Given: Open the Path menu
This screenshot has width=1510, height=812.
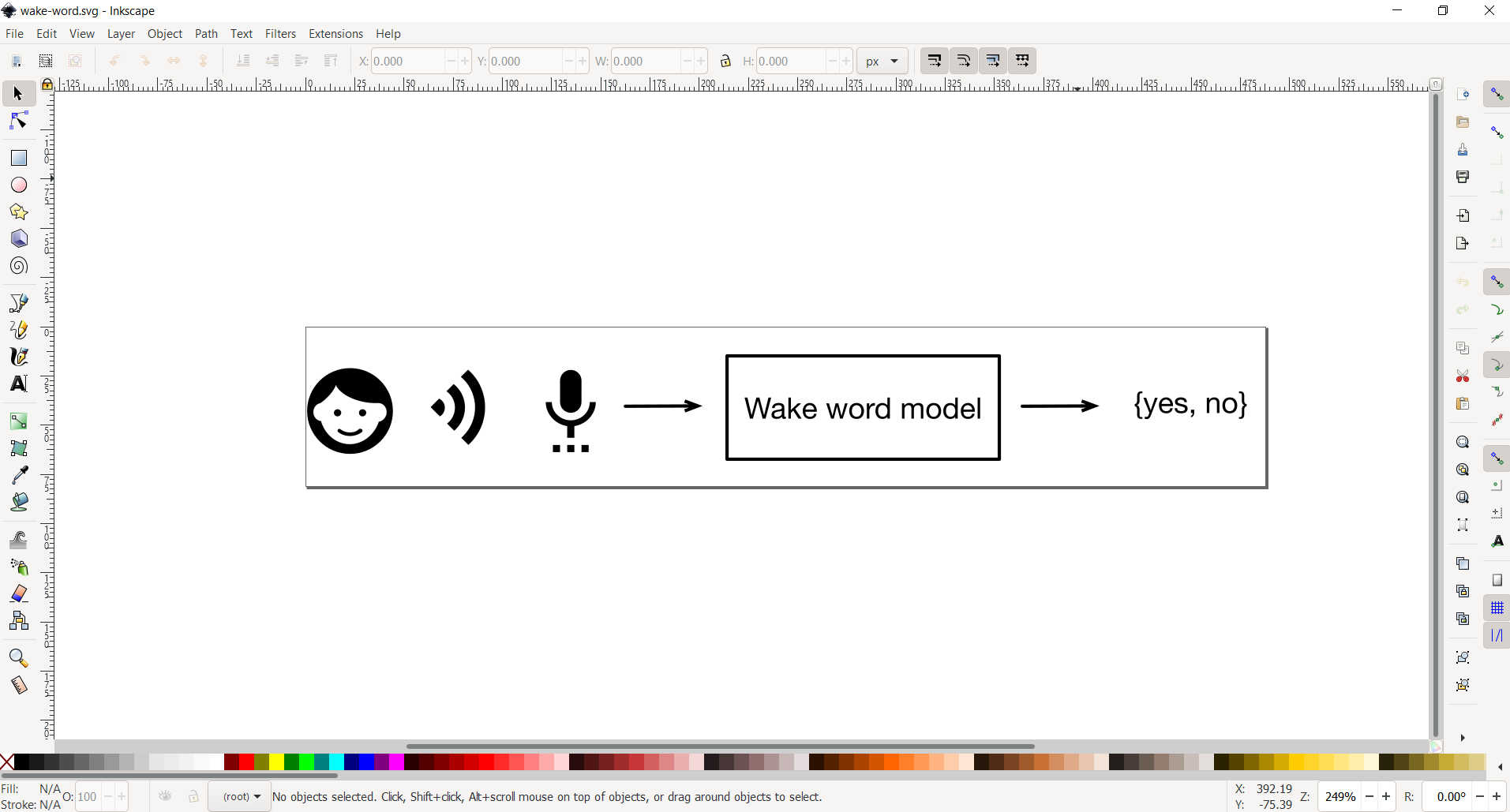Looking at the screenshot, I should click(206, 33).
